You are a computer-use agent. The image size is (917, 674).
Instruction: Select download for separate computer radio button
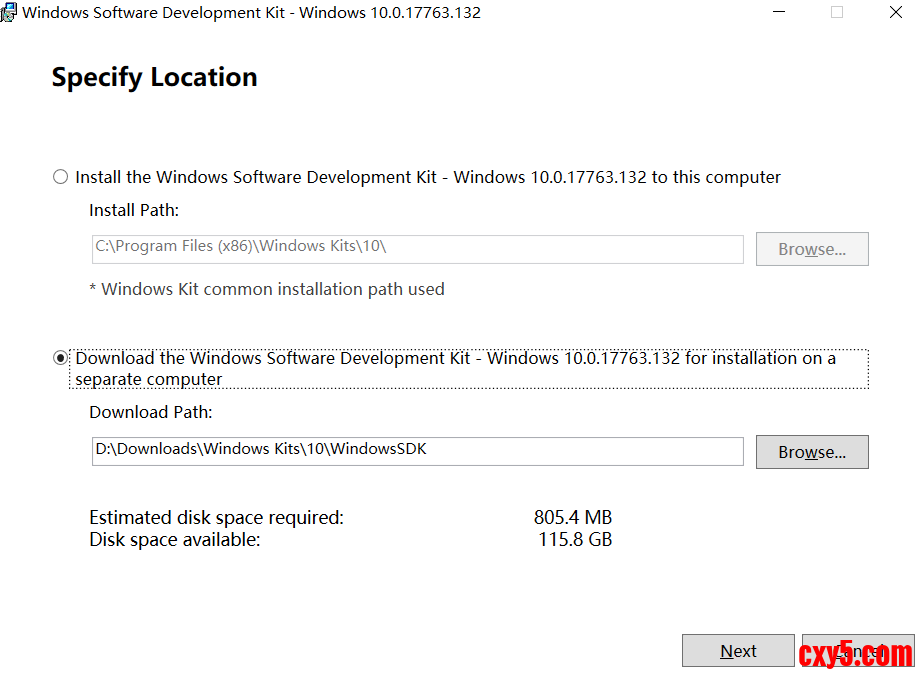click(x=61, y=358)
